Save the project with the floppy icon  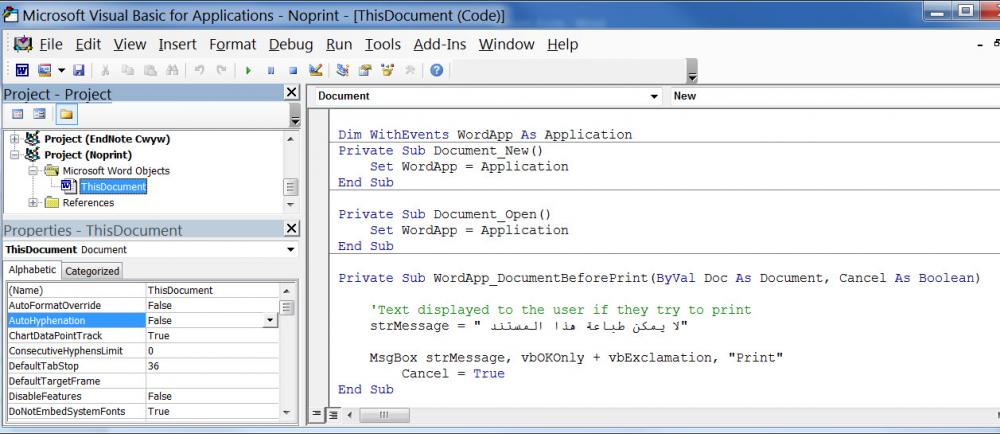(79, 70)
